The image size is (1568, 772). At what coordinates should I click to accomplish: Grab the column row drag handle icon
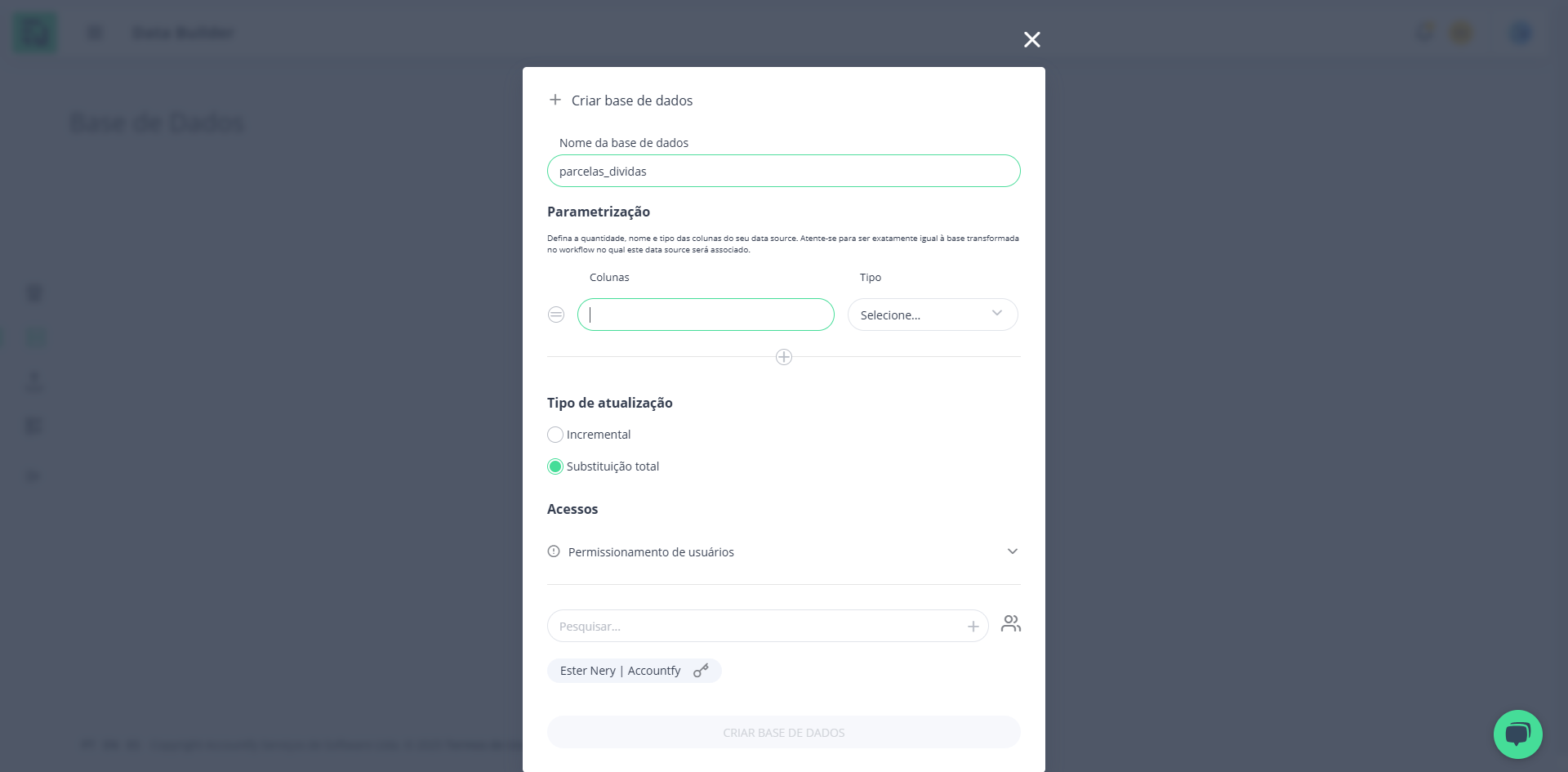[x=556, y=315]
